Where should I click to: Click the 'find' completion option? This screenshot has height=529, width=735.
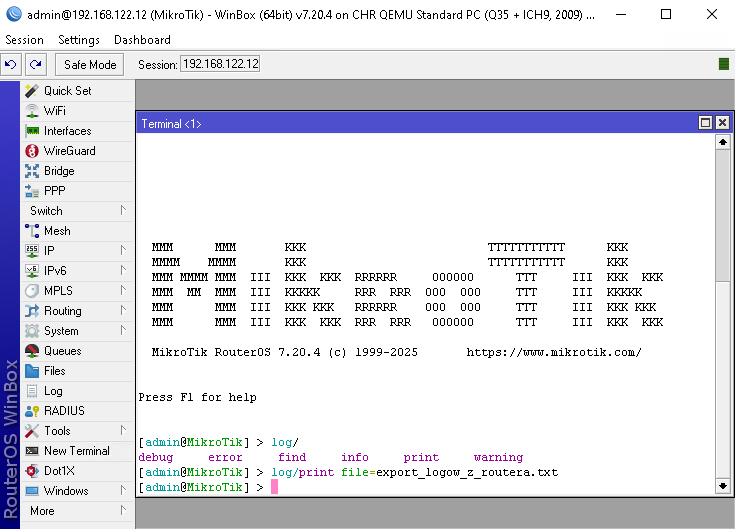click(292, 457)
